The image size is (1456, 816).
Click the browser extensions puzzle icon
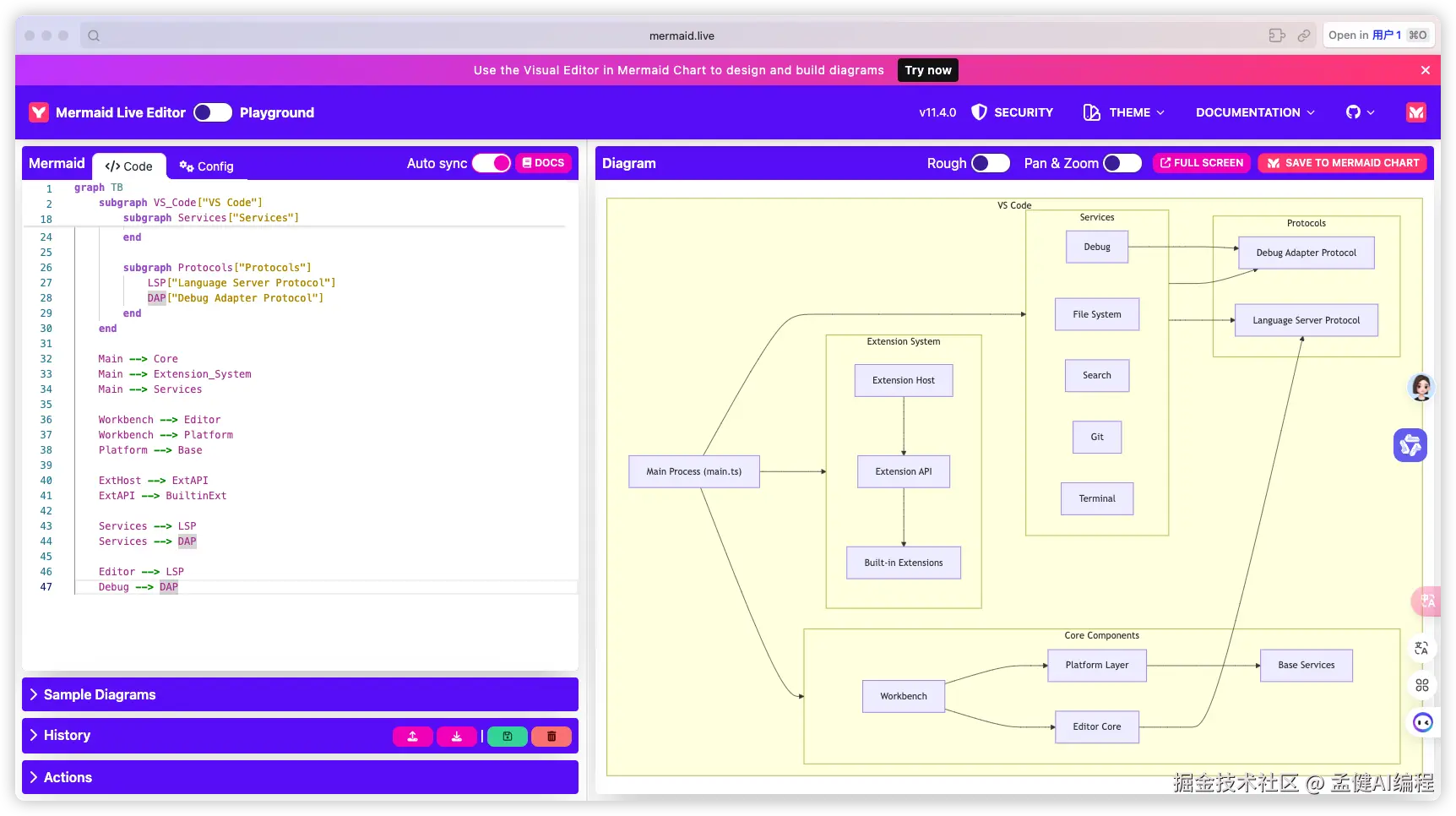pos(1277,35)
